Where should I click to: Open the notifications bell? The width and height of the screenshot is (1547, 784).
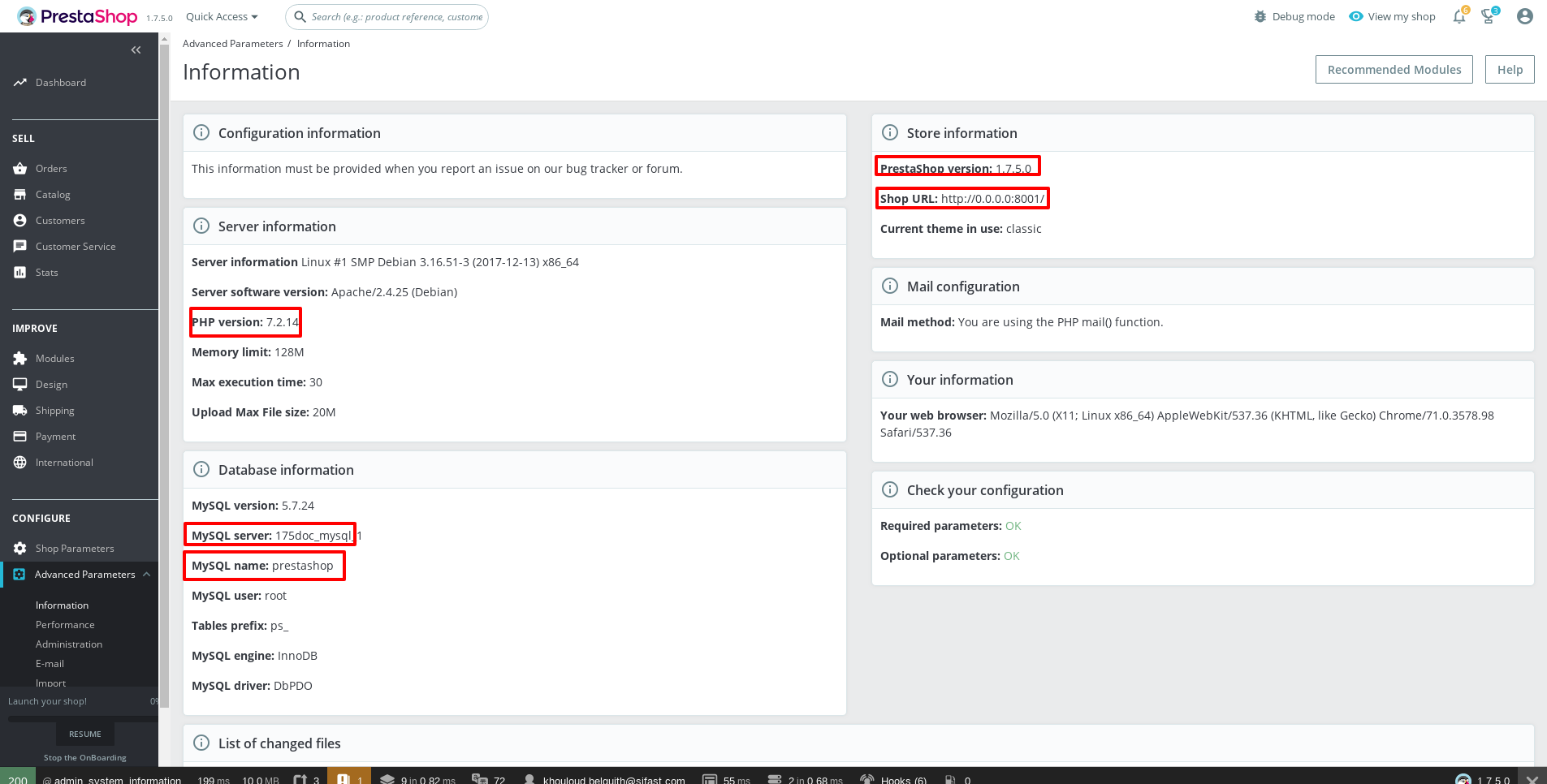[1459, 16]
